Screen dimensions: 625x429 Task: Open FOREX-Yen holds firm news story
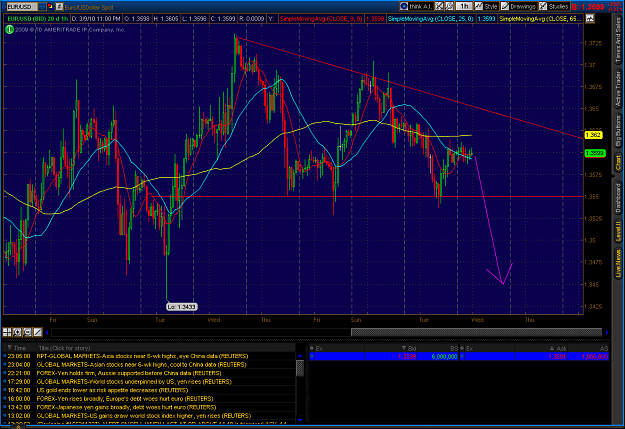(129, 373)
